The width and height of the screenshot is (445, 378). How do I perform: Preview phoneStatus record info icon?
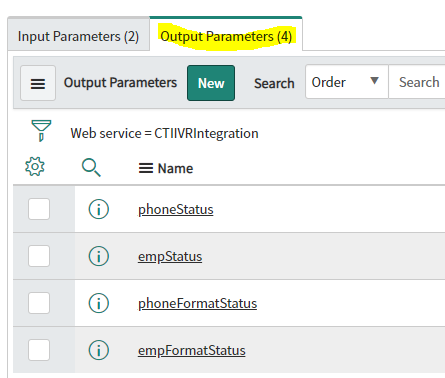pos(99,209)
